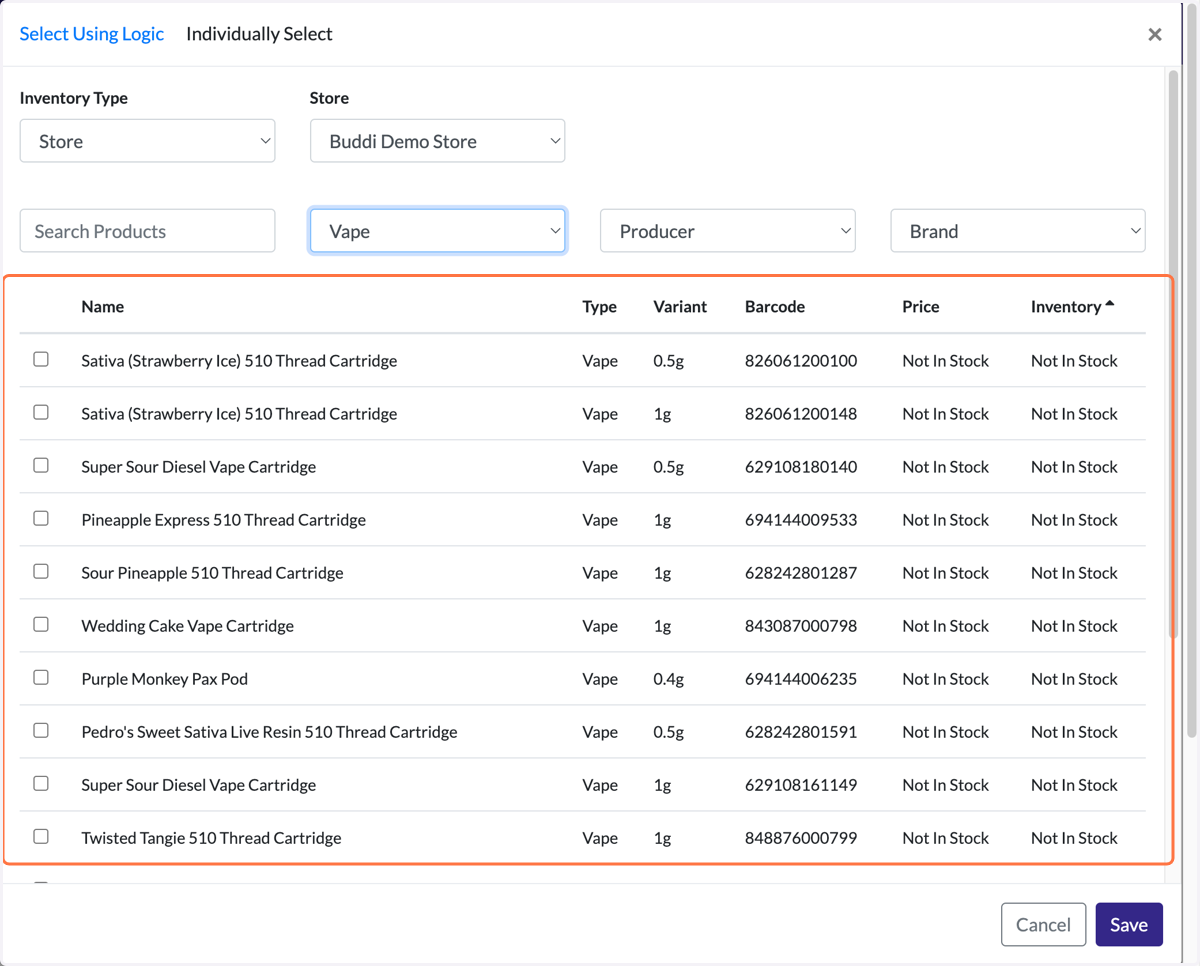Click the Cancel button

(1043, 925)
